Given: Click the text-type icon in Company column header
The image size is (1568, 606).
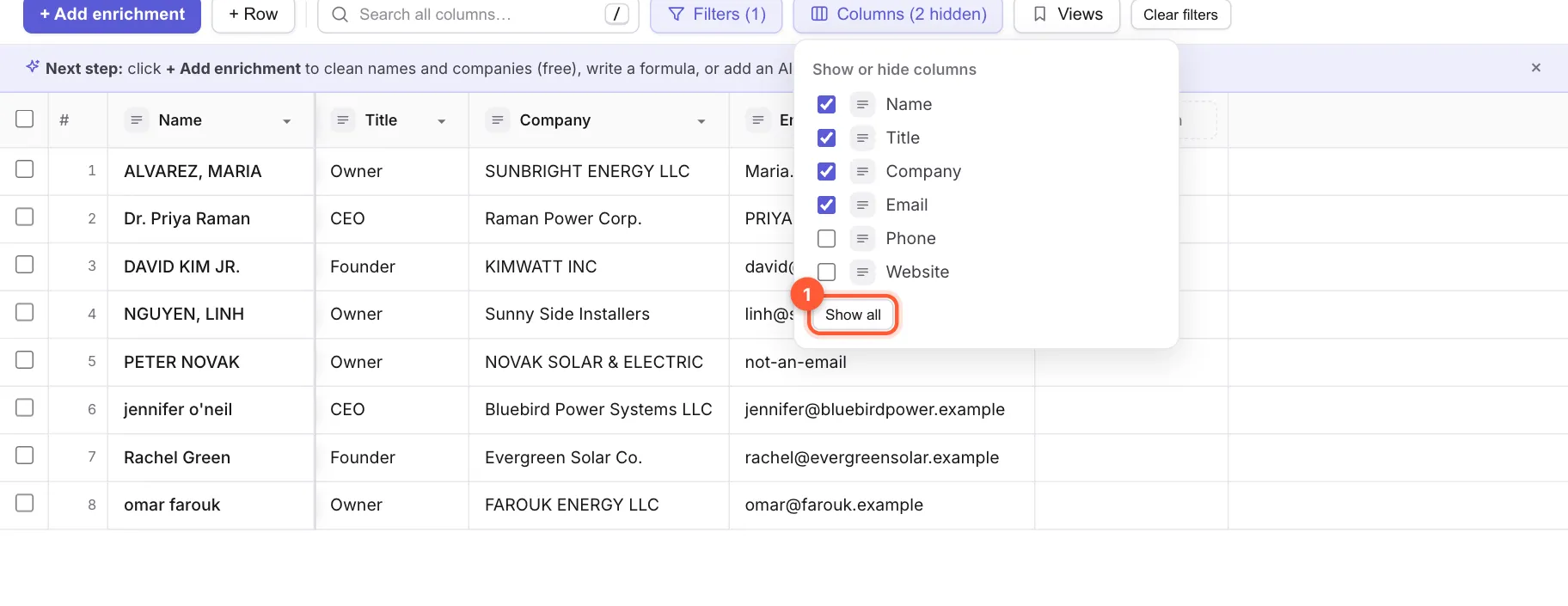Looking at the screenshot, I should coord(498,120).
